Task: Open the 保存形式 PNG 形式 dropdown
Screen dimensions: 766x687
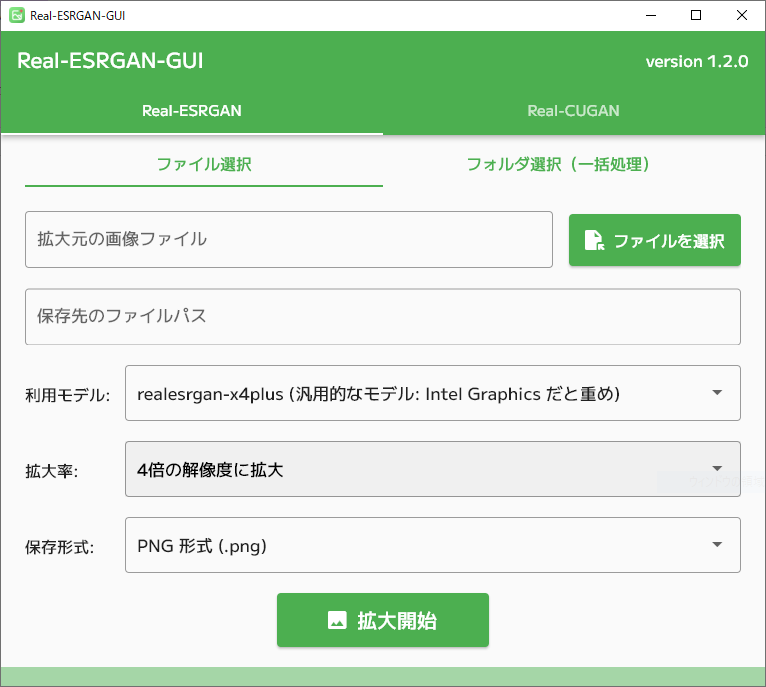Action: 433,545
